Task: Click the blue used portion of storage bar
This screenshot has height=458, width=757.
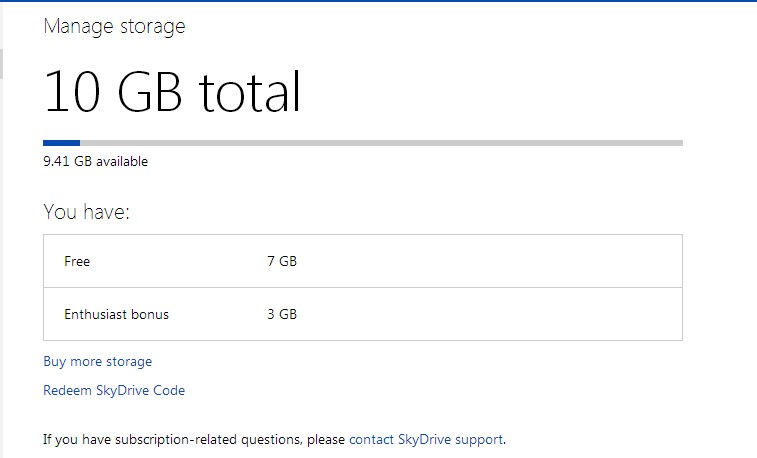Action: (x=61, y=143)
